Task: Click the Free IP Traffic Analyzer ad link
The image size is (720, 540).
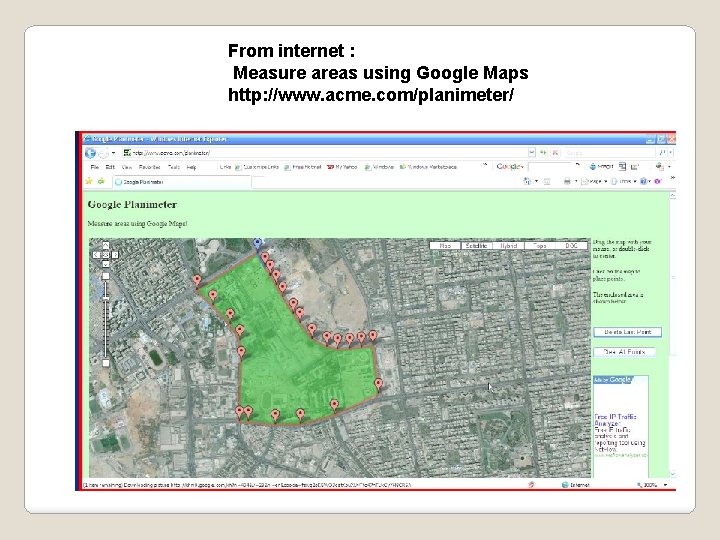Action: point(615,420)
